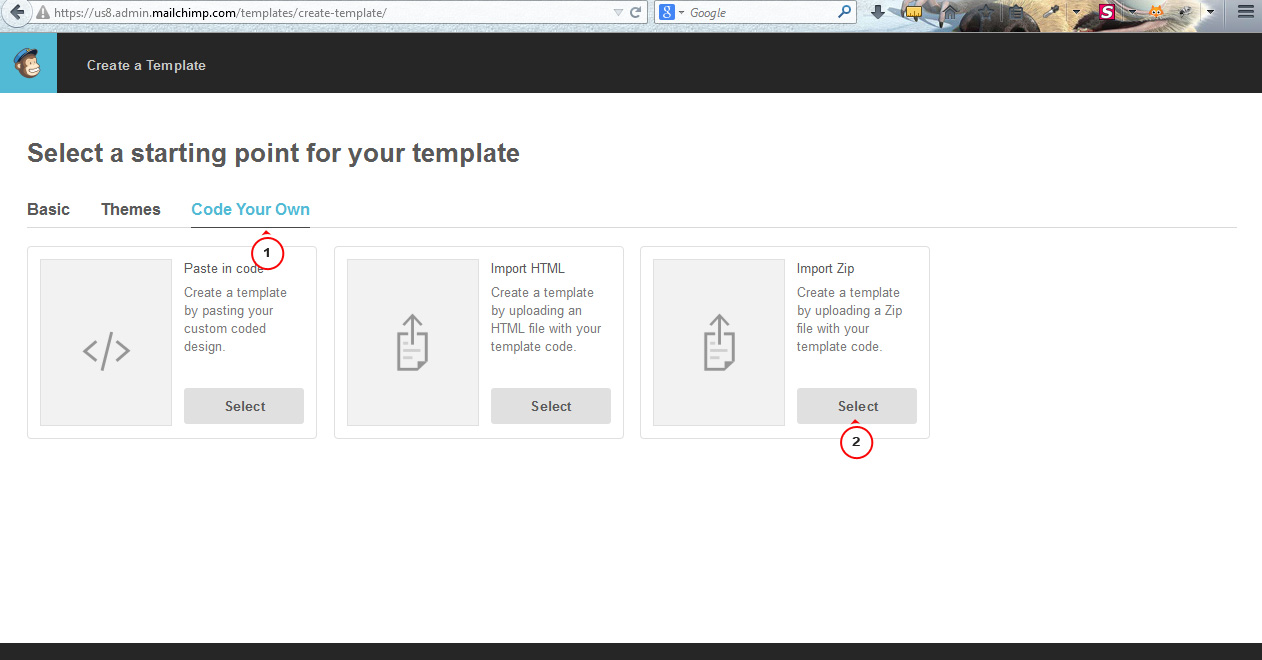Click the Mailchimp Freddie logo
This screenshot has width=1262, height=660.
click(x=28, y=63)
